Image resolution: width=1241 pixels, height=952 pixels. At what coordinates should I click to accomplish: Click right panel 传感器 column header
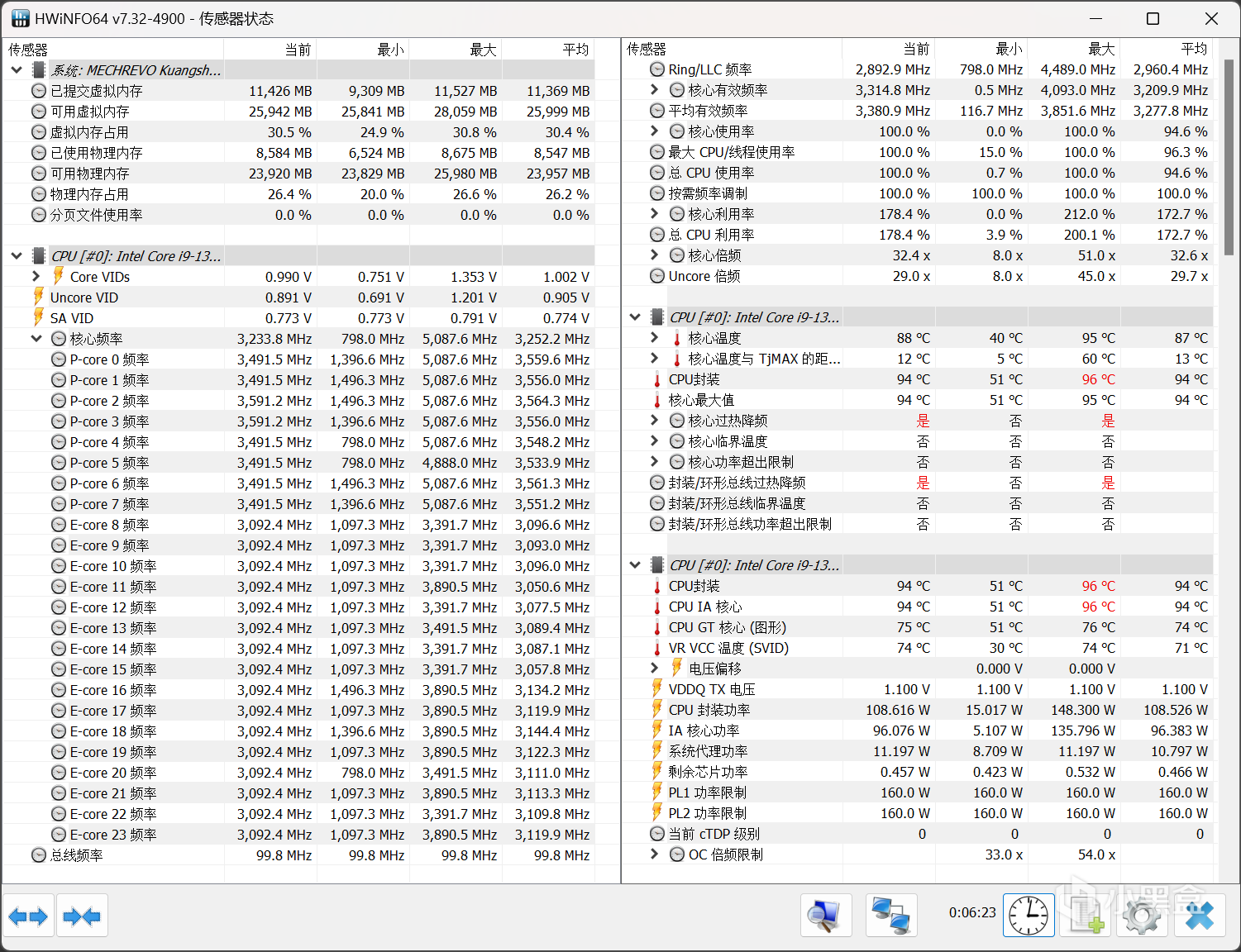(732, 50)
